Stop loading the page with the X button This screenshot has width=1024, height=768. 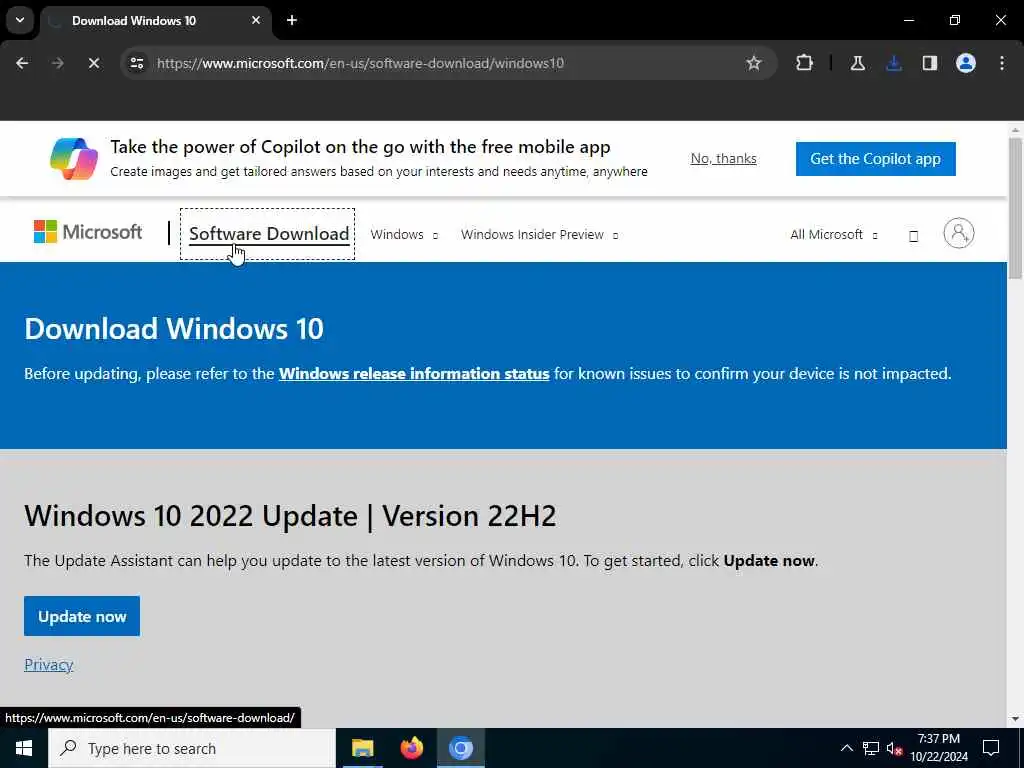[x=93, y=63]
